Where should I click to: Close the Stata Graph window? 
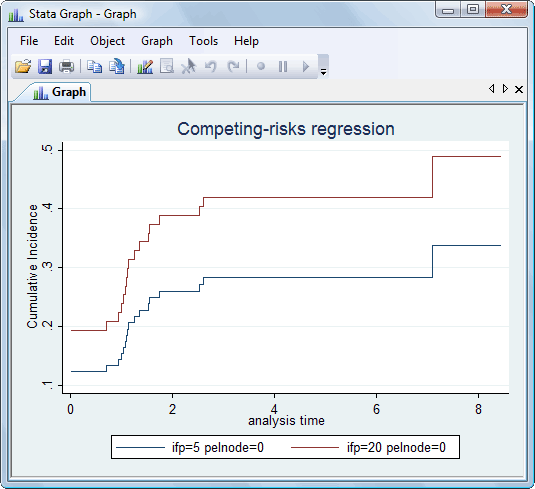pos(506,10)
